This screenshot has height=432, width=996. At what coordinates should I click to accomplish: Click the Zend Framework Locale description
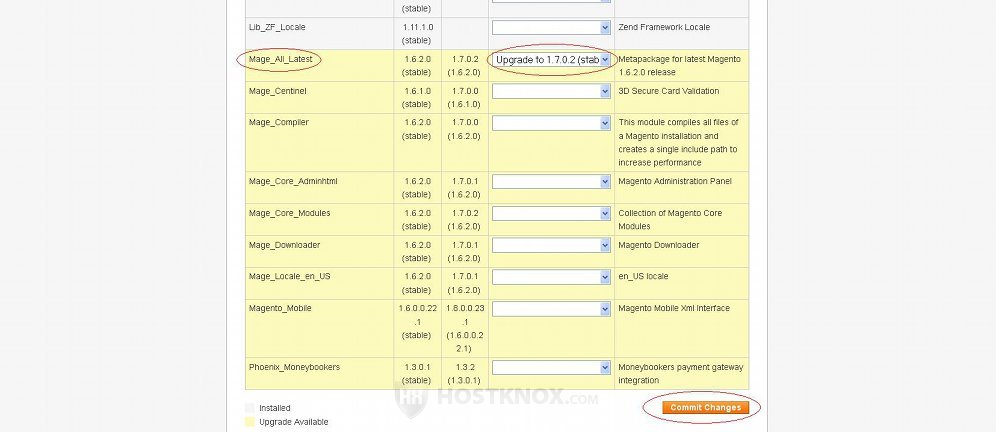pyautogui.click(x=664, y=27)
